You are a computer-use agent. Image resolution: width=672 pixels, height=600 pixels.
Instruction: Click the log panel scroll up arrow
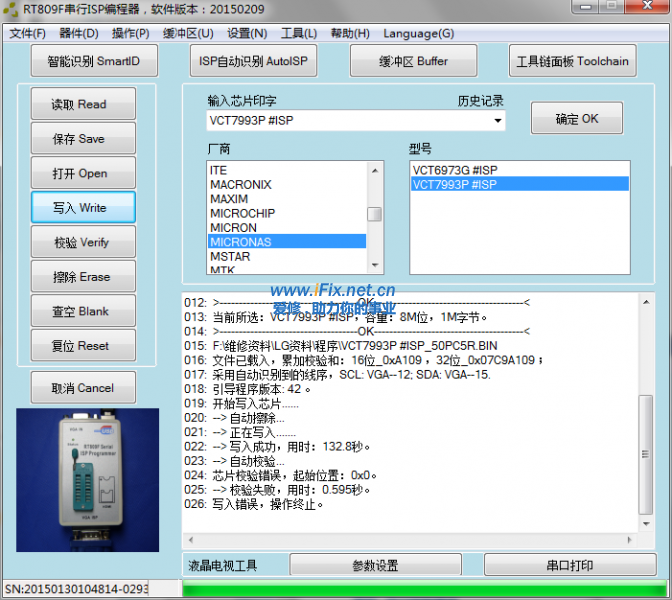[646, 302]
